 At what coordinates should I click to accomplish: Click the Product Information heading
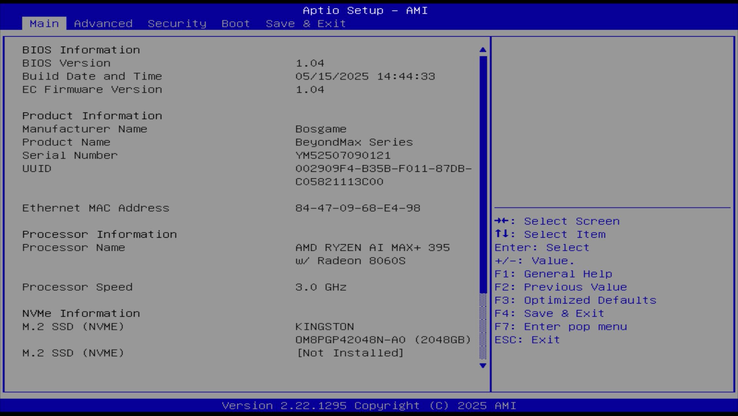click(x=92, y=116)
